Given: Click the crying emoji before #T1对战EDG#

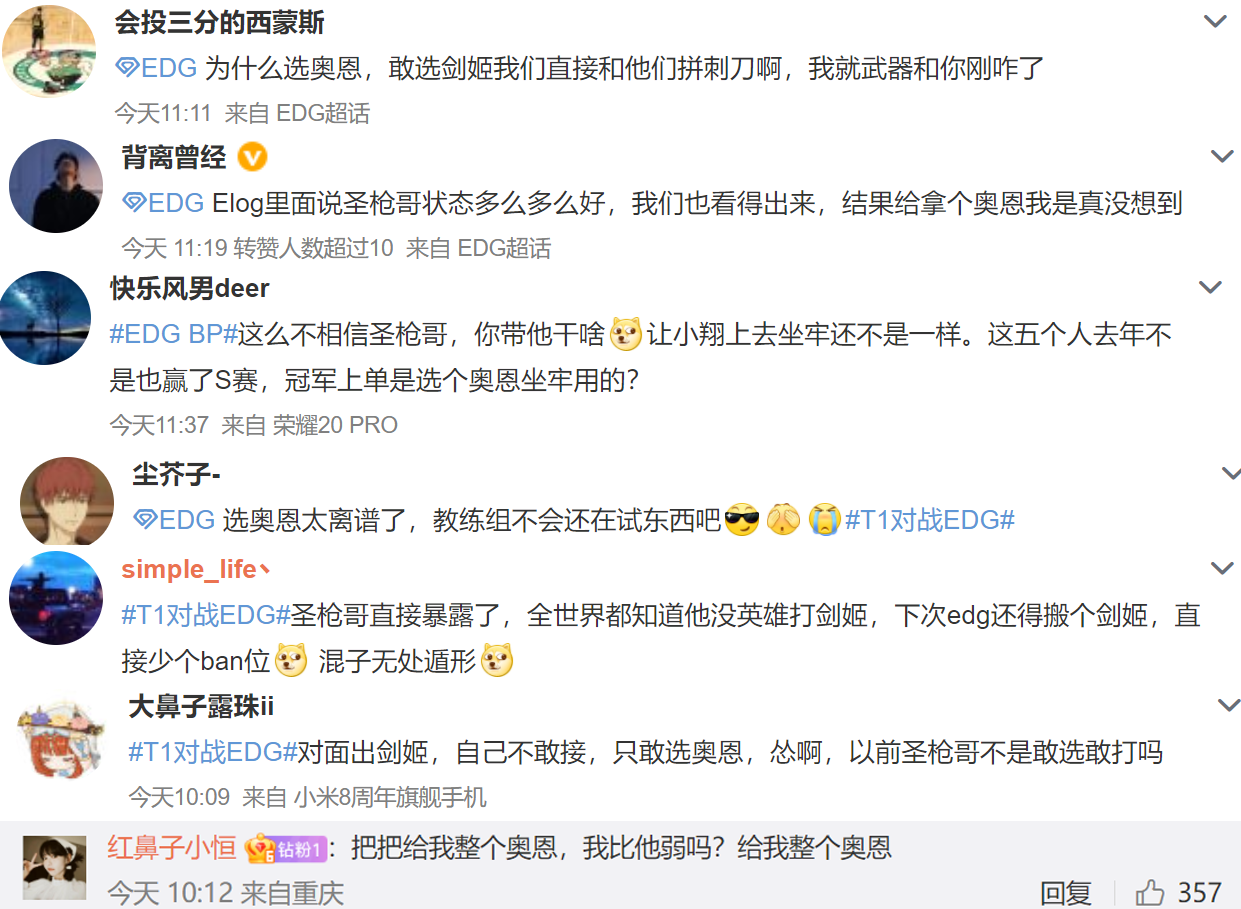Looking at the screenshot, I should tap(824, 520).
